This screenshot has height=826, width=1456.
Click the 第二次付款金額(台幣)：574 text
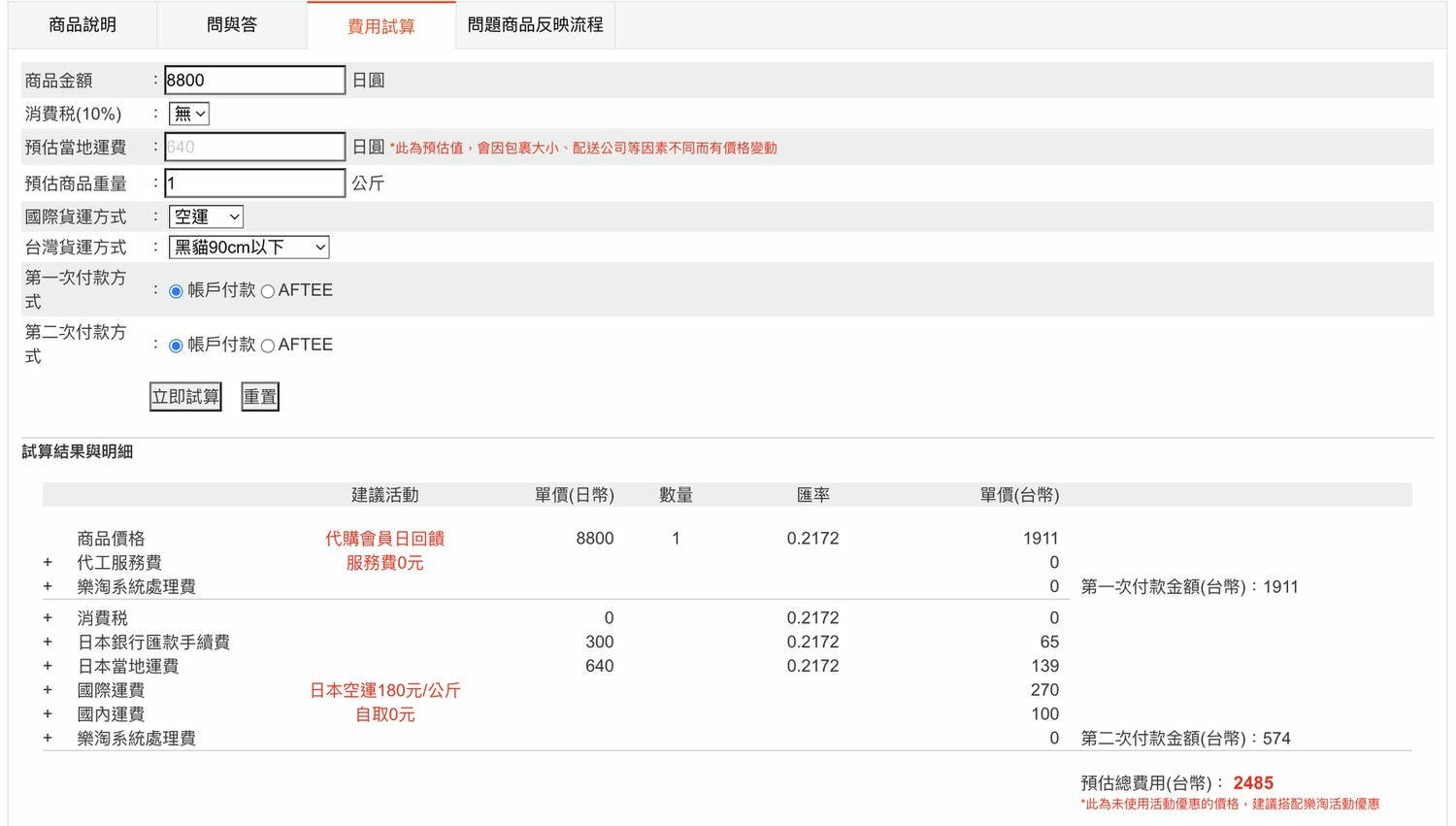(x=1185, y=739)
